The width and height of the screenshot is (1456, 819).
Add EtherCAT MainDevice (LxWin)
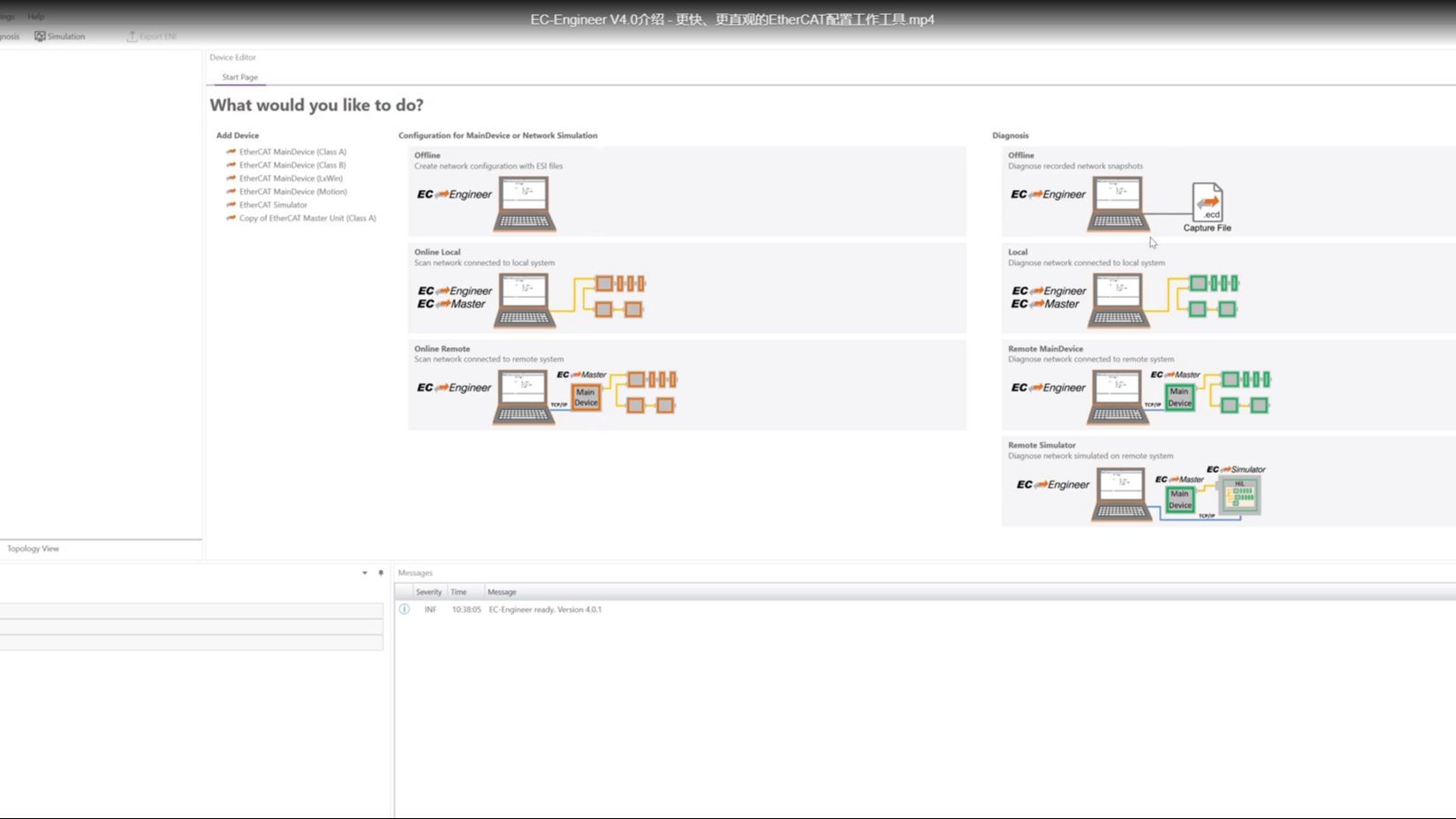(291, 178)
